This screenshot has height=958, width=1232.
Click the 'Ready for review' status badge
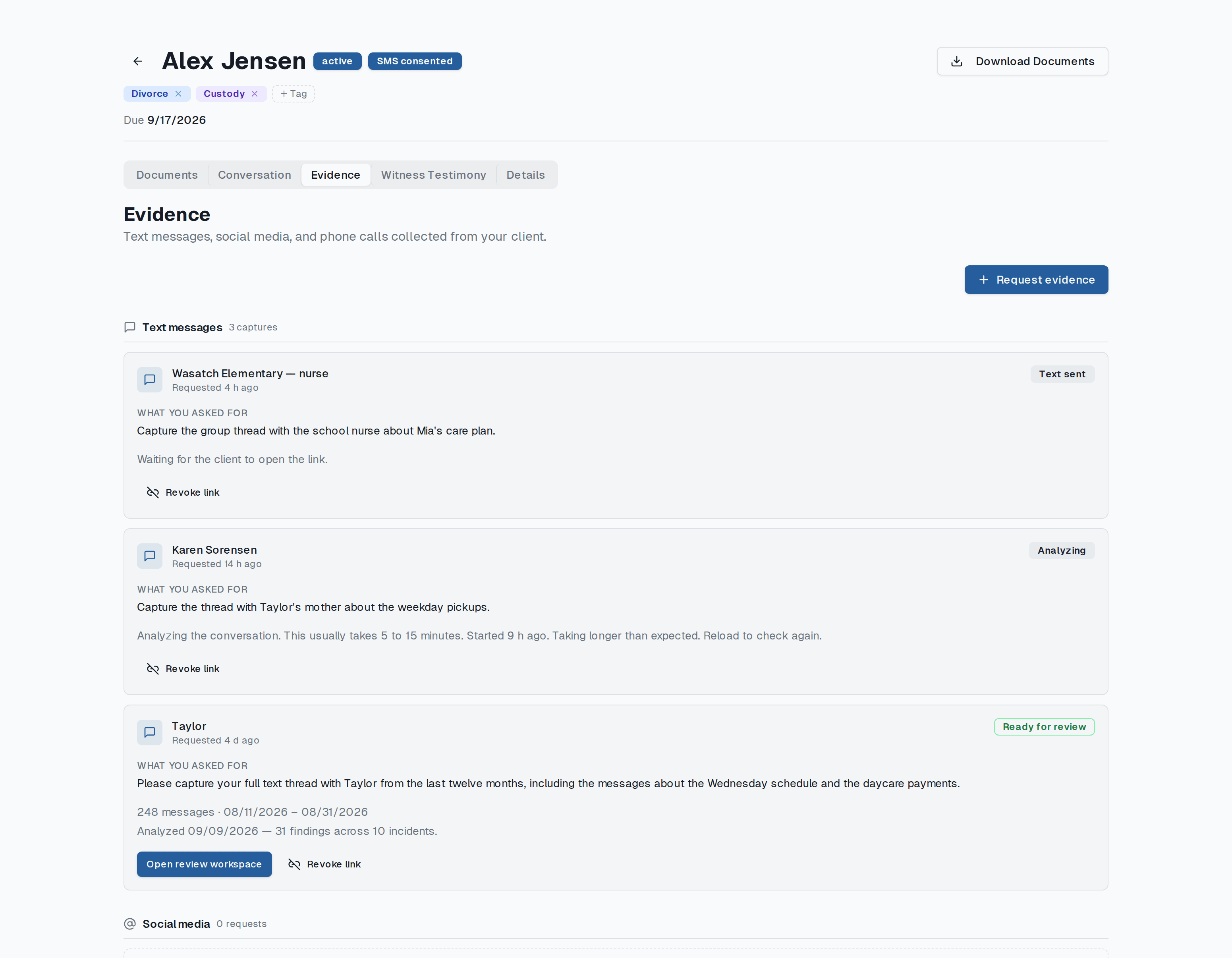tap(1044, 727)
